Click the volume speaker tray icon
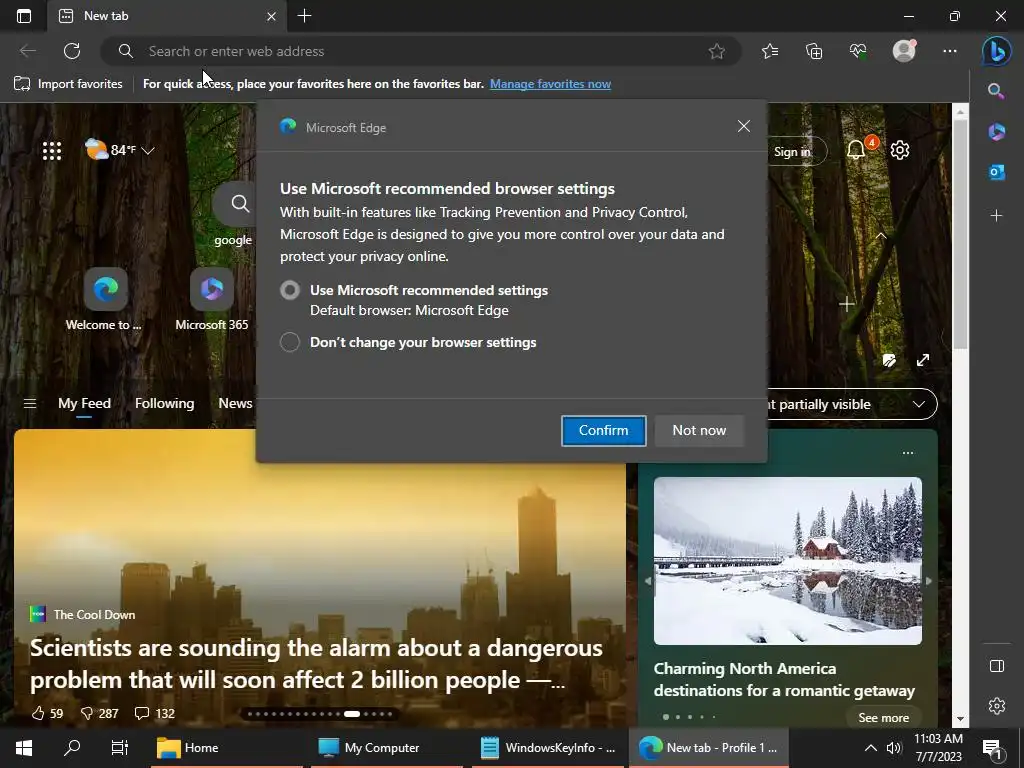Image resolution: width=1024 pixels, height=768 pixels. [x=893, y=748]
